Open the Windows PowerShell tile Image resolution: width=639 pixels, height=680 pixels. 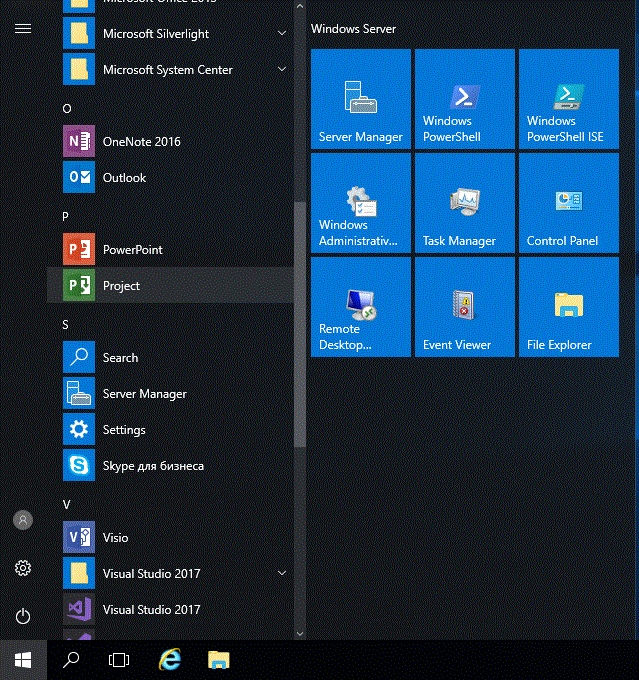click(x=465, y=99)
